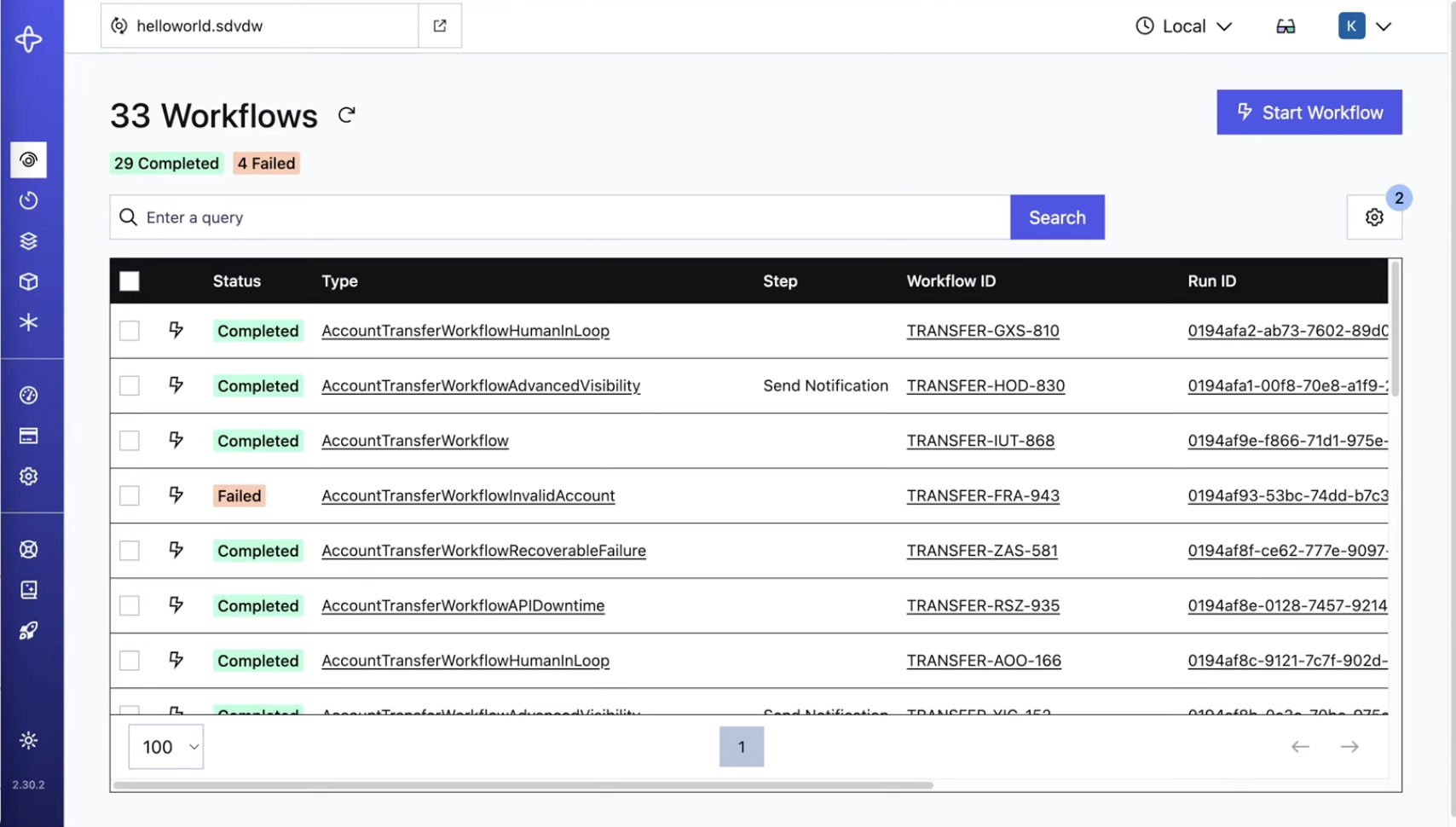Select the Nexus asterisk icon
This screenshot has width=1456, height=827.
29,322
